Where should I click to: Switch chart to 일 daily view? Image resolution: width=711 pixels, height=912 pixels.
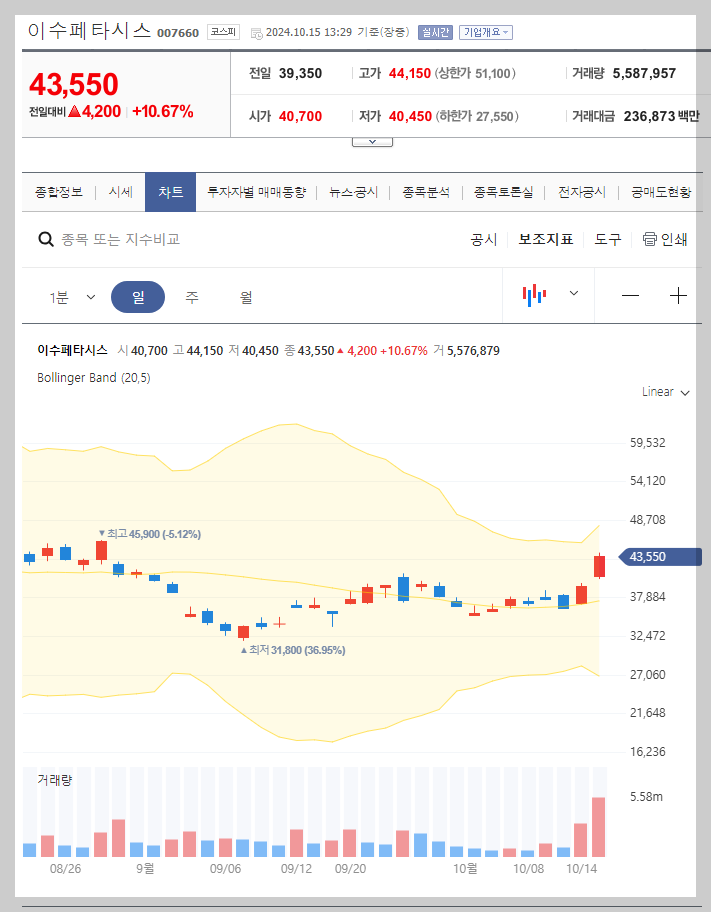coord(138,295)
